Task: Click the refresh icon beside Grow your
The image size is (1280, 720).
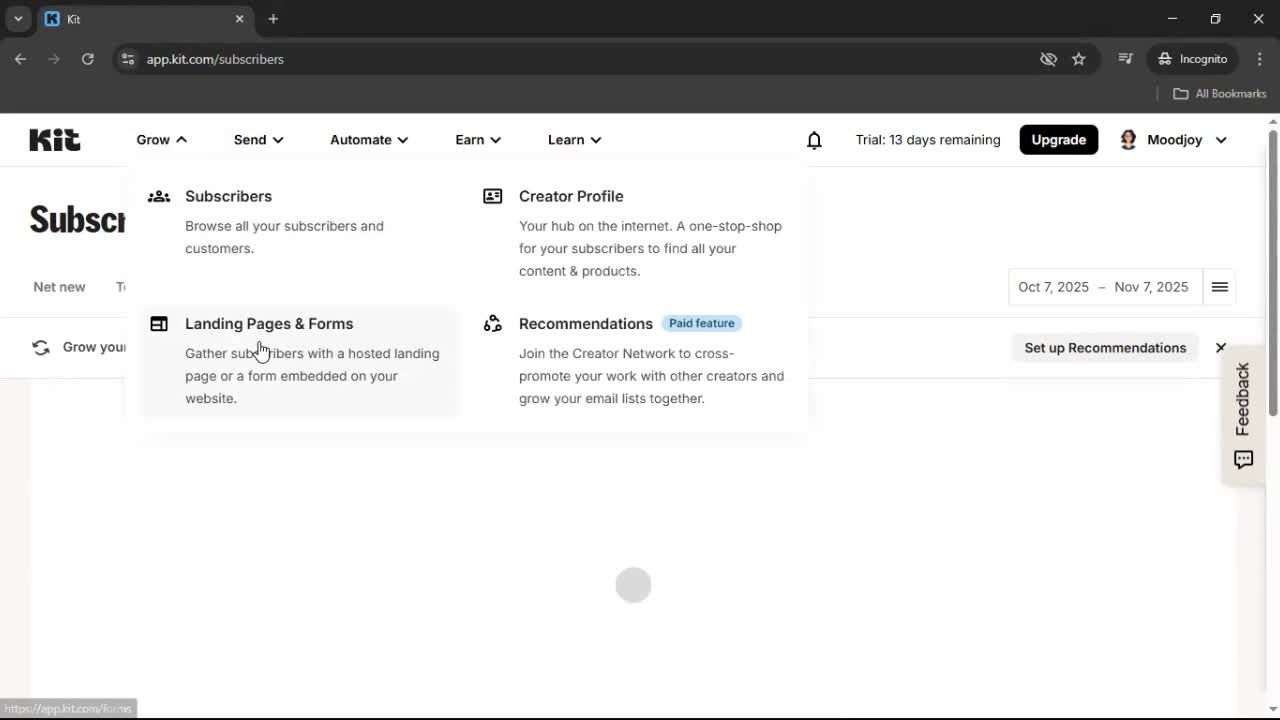Action: pos(41,347)
